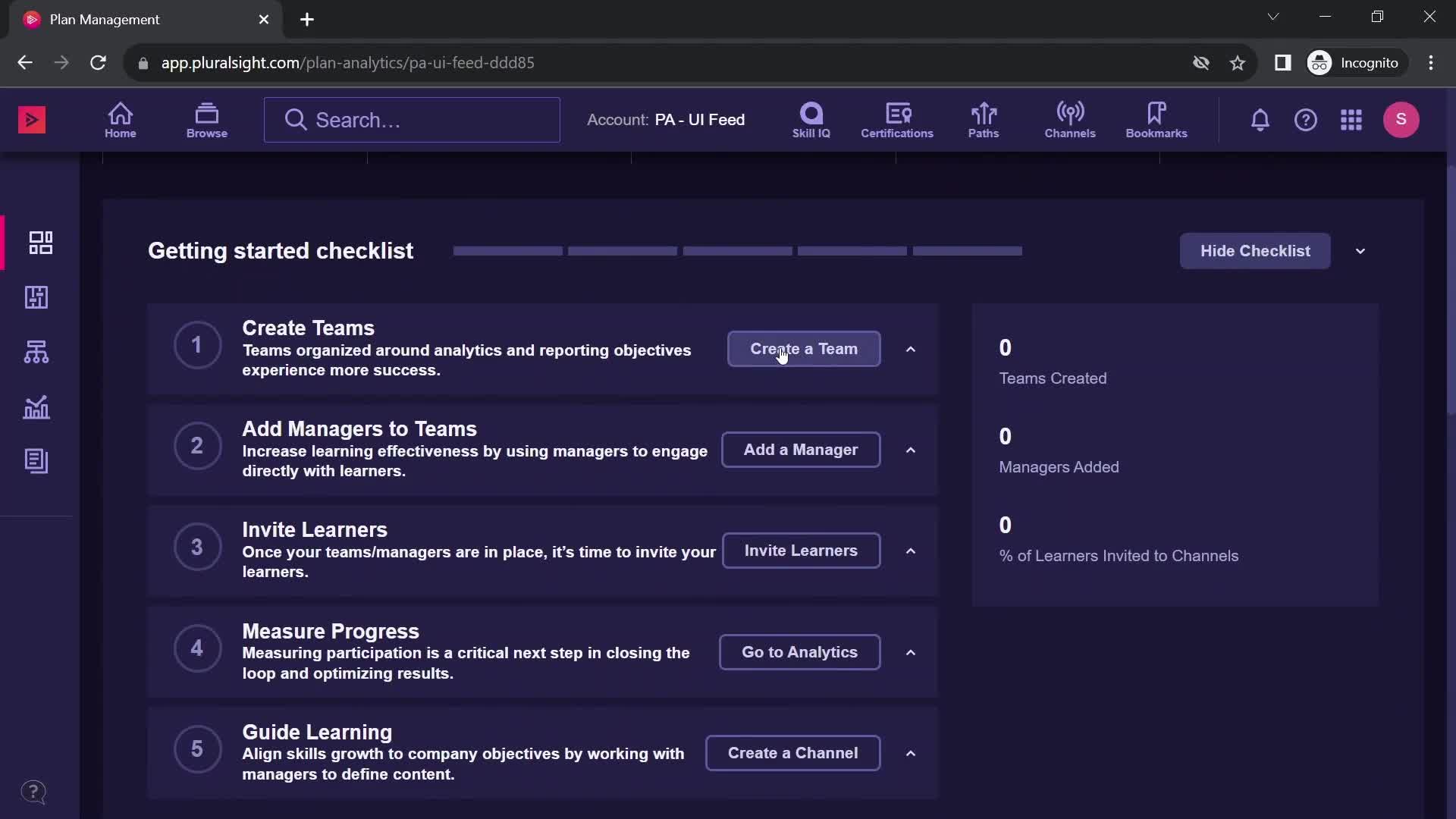Click the step 1 number circle
This screenshot has width=1456, height=819.
pyautogui.click(x=197, y=345)
